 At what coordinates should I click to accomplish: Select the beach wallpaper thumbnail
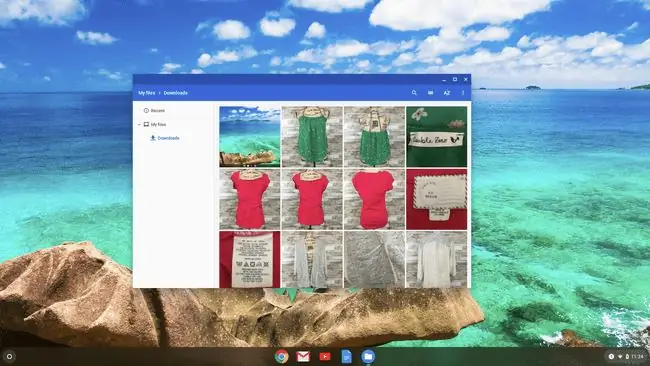pos(250,137)
